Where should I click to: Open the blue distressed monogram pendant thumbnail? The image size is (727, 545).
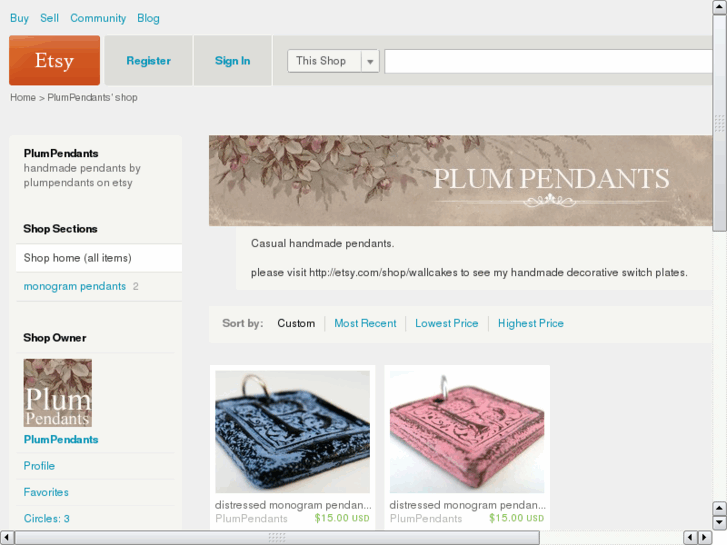[x=293, y=431]
